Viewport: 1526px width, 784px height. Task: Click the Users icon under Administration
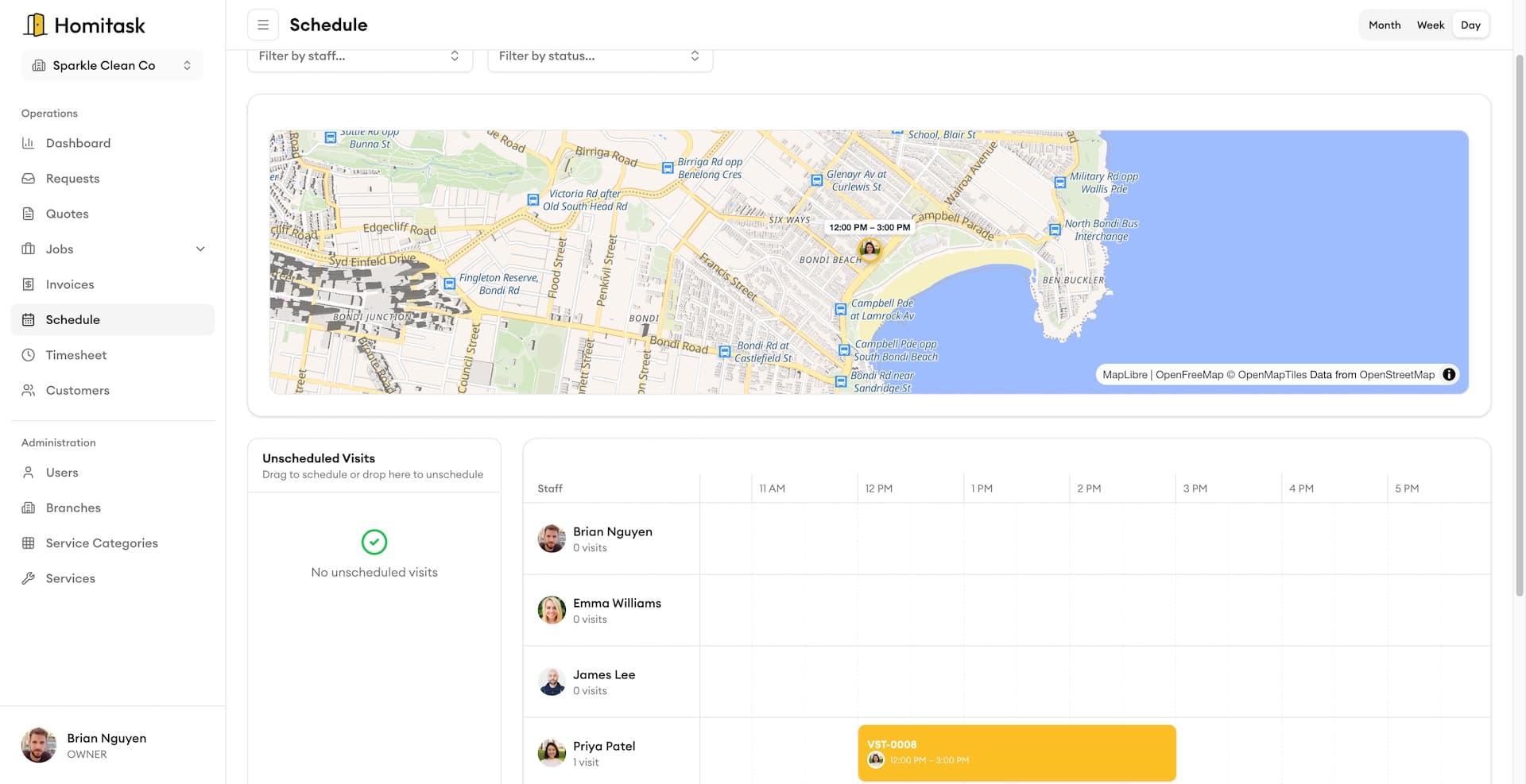tap(29, 472)
